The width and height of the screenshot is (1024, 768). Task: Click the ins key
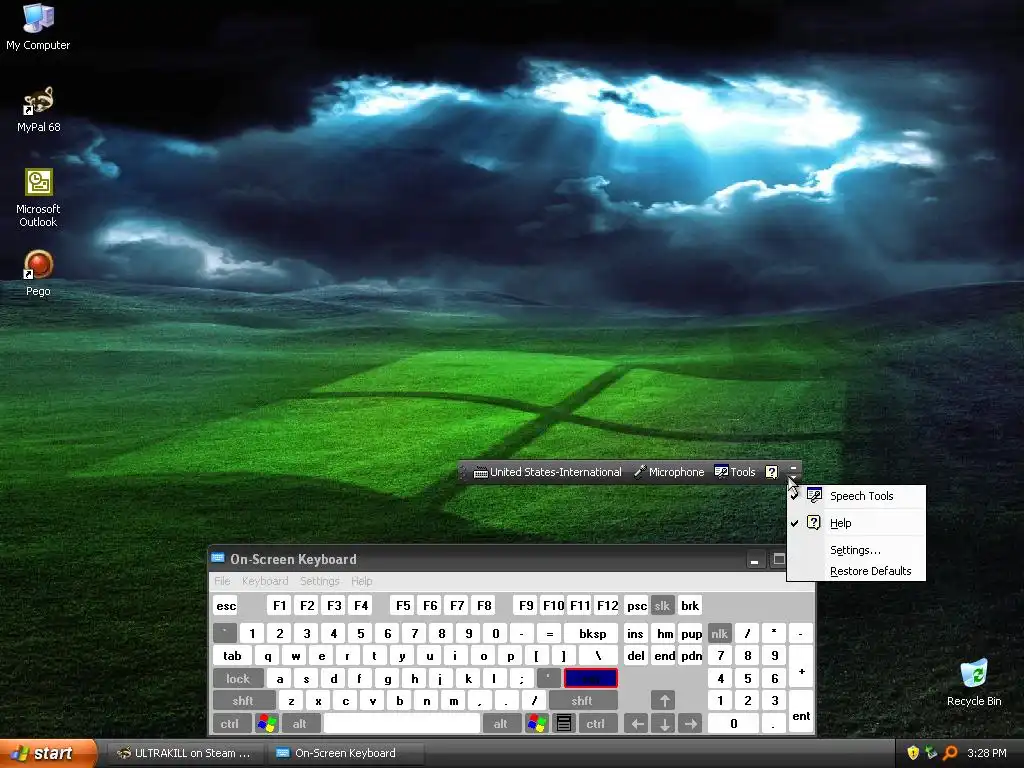click(635, 633)
